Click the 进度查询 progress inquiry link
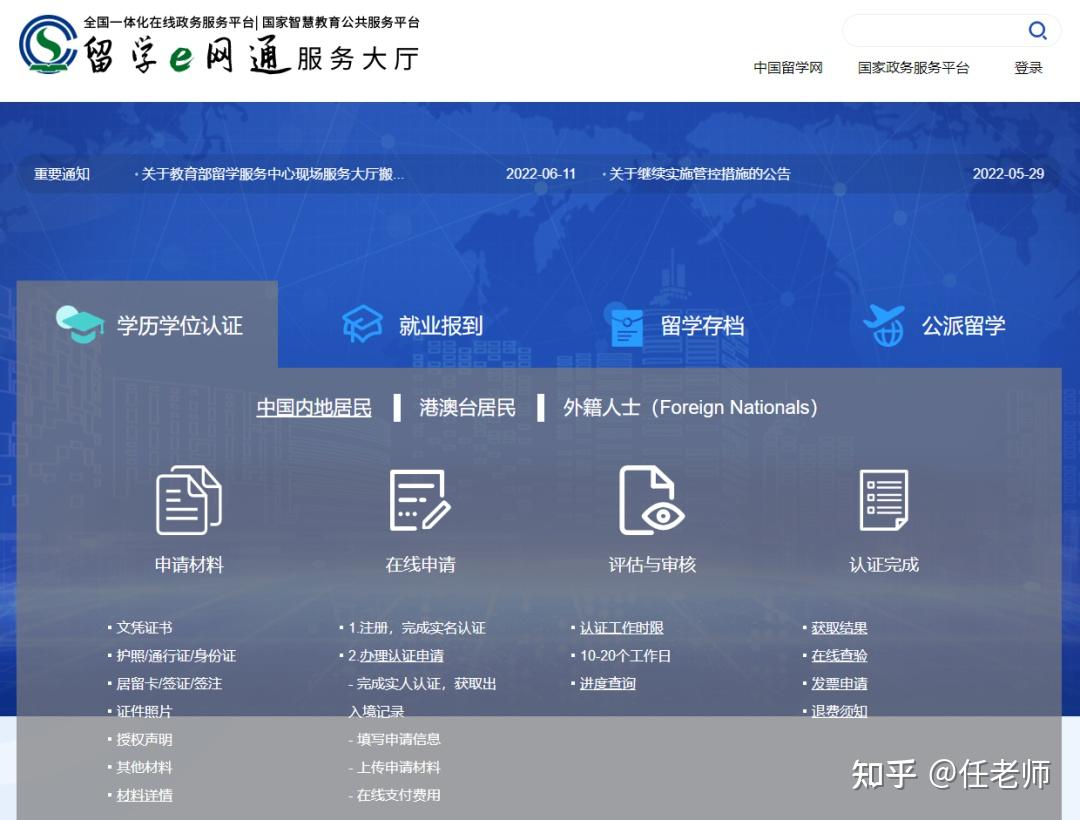Screen dimensions: 1080x820 point(610,684)
